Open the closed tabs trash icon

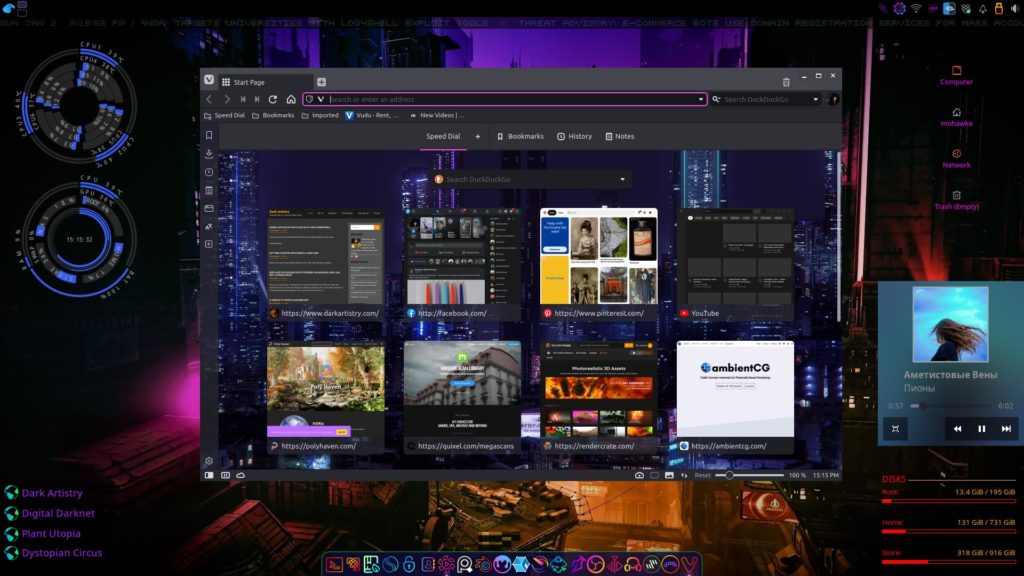[x=786, y=82]
